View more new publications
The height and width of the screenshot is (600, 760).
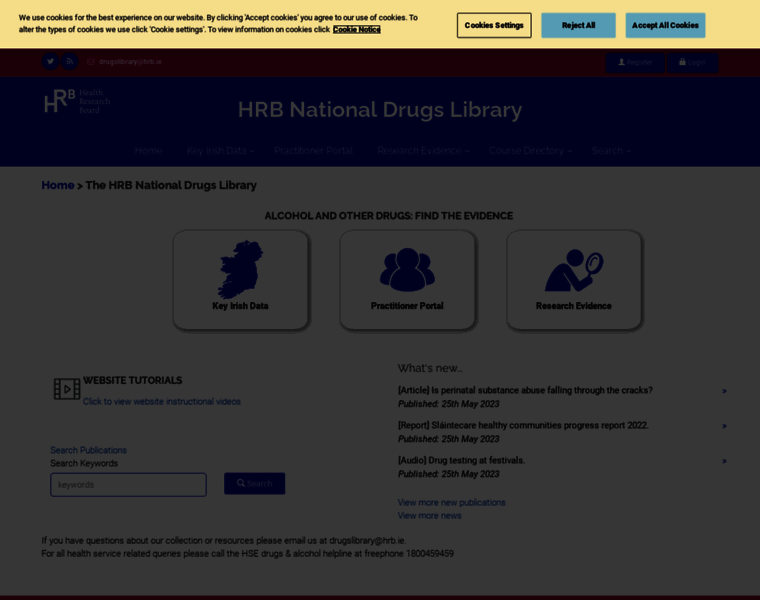coord(452,503)
